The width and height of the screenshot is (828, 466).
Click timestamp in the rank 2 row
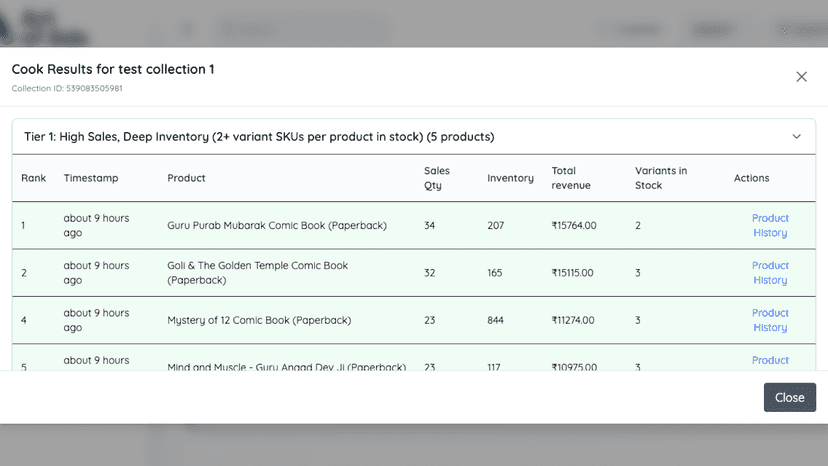point(96,273)
